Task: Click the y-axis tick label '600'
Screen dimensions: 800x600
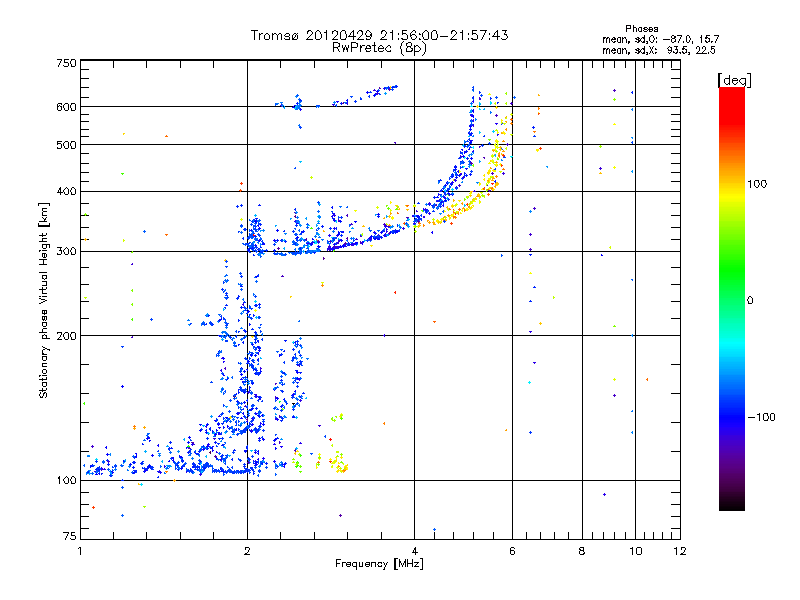Action: tap(67, 107)
